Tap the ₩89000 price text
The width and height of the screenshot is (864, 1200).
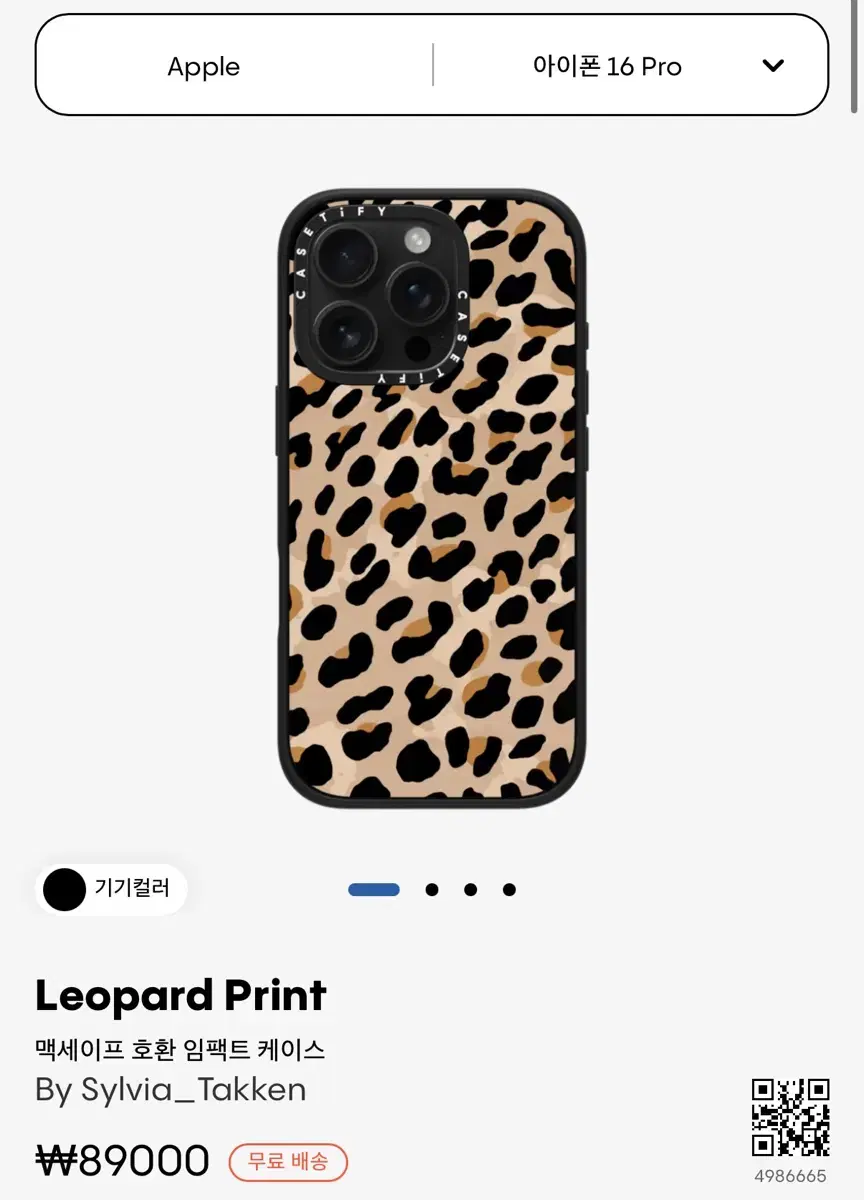(x=123, y=1161)
